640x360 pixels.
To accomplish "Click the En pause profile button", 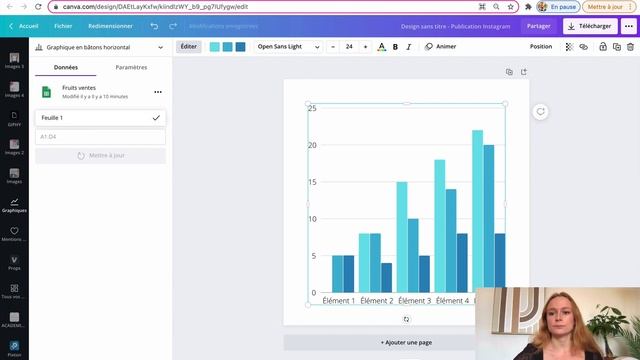I will (x=558, y=7).
